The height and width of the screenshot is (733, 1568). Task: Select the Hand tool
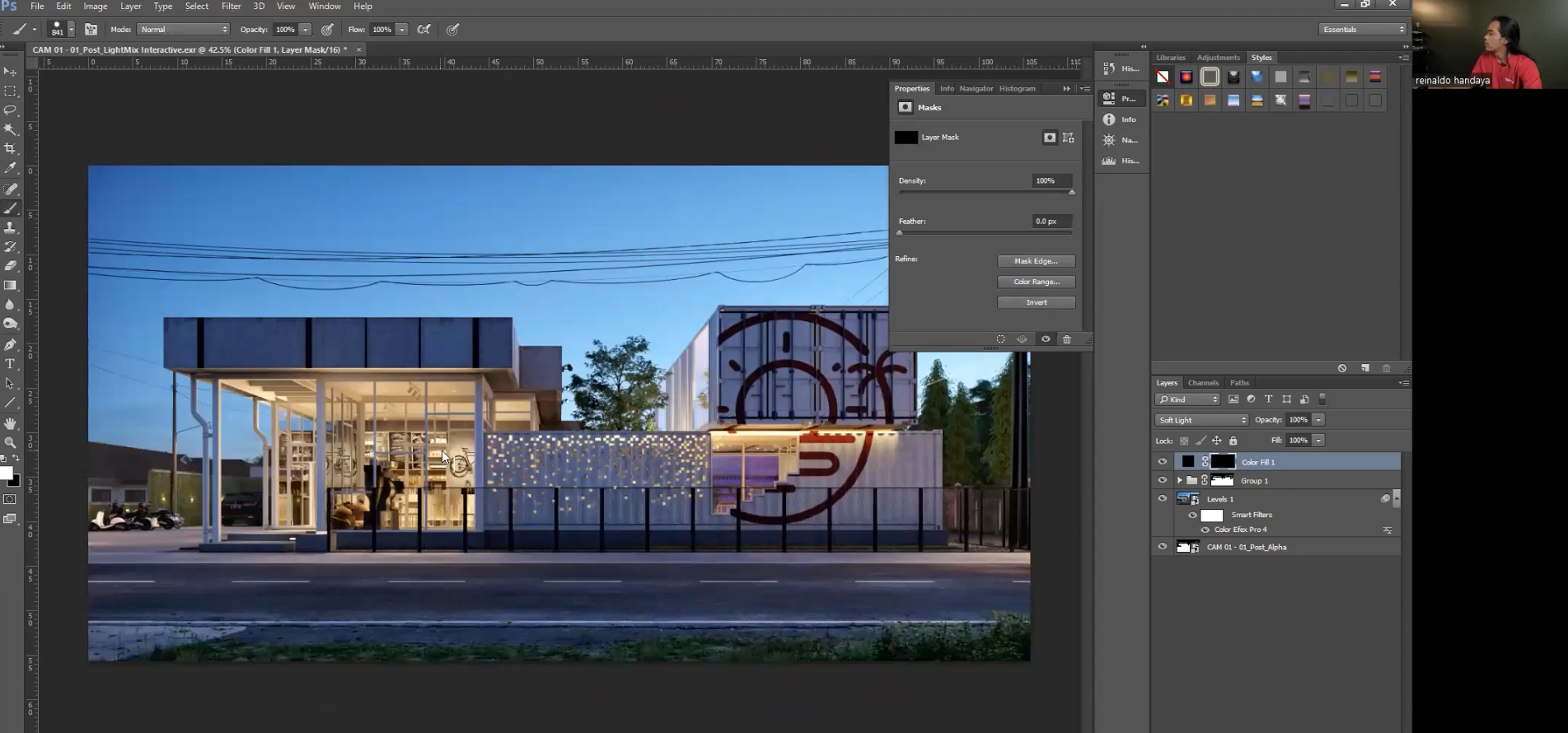click(11, 423)
